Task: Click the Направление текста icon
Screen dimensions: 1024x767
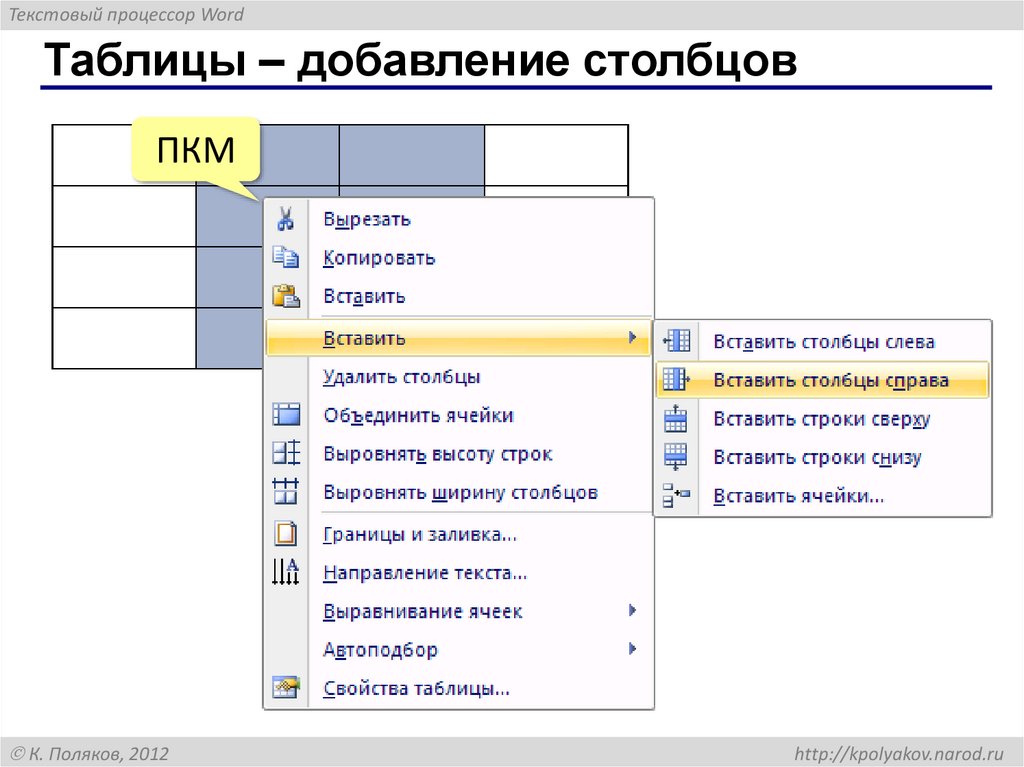Action: tap(285, 572)
